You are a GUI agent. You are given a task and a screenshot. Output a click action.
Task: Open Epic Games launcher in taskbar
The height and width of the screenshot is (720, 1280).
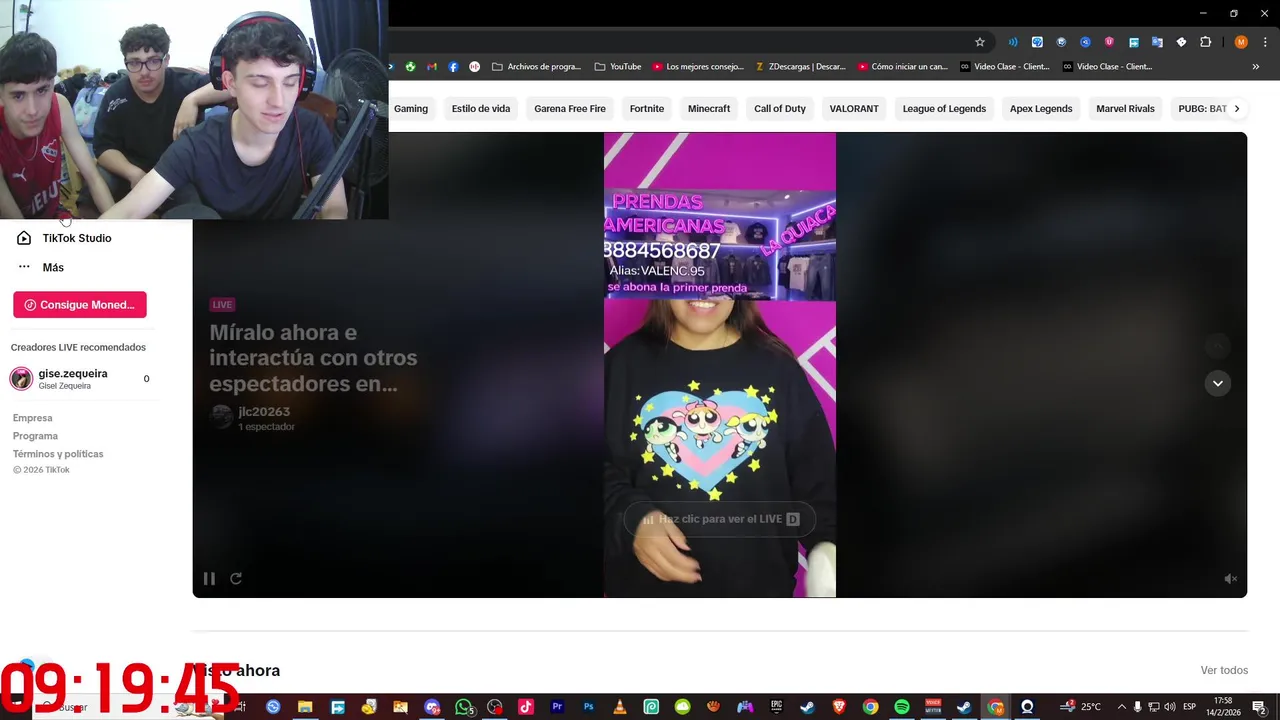pyautogui.click(x=776, y=707)
